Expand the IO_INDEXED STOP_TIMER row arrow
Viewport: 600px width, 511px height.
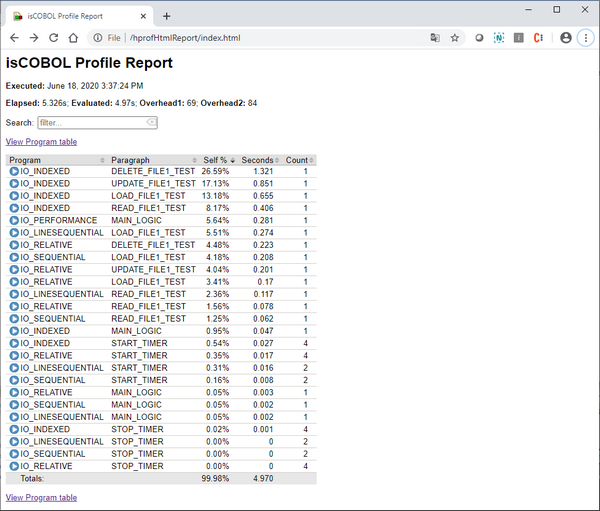tap(14, 429)
